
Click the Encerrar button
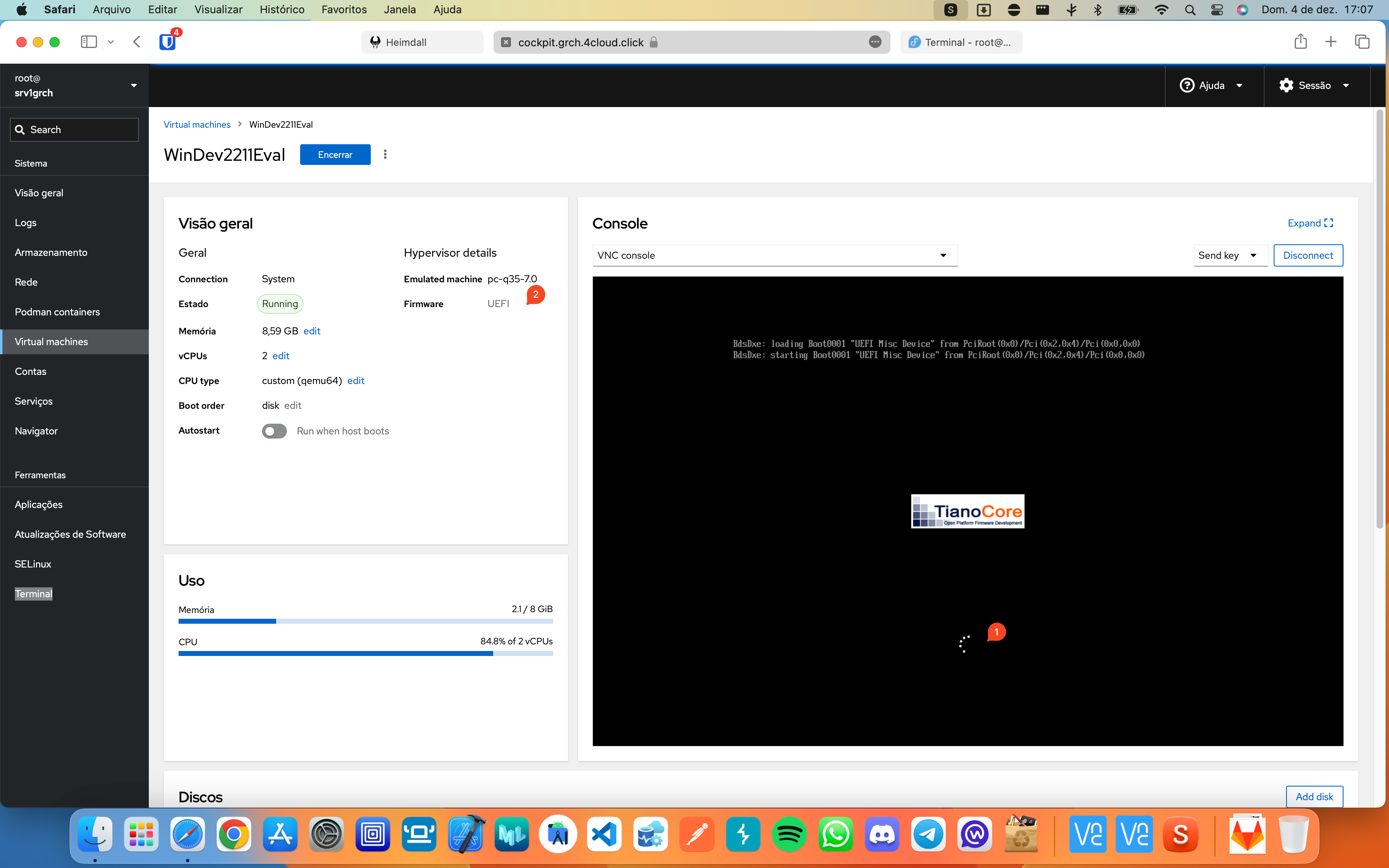[335, 155]
